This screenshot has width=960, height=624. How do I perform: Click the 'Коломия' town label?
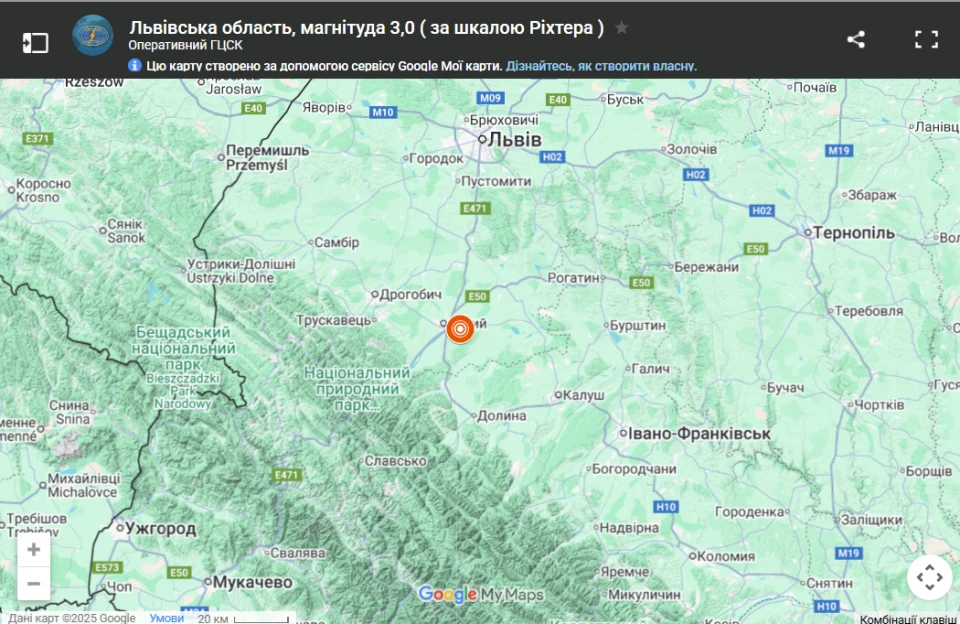726,556
